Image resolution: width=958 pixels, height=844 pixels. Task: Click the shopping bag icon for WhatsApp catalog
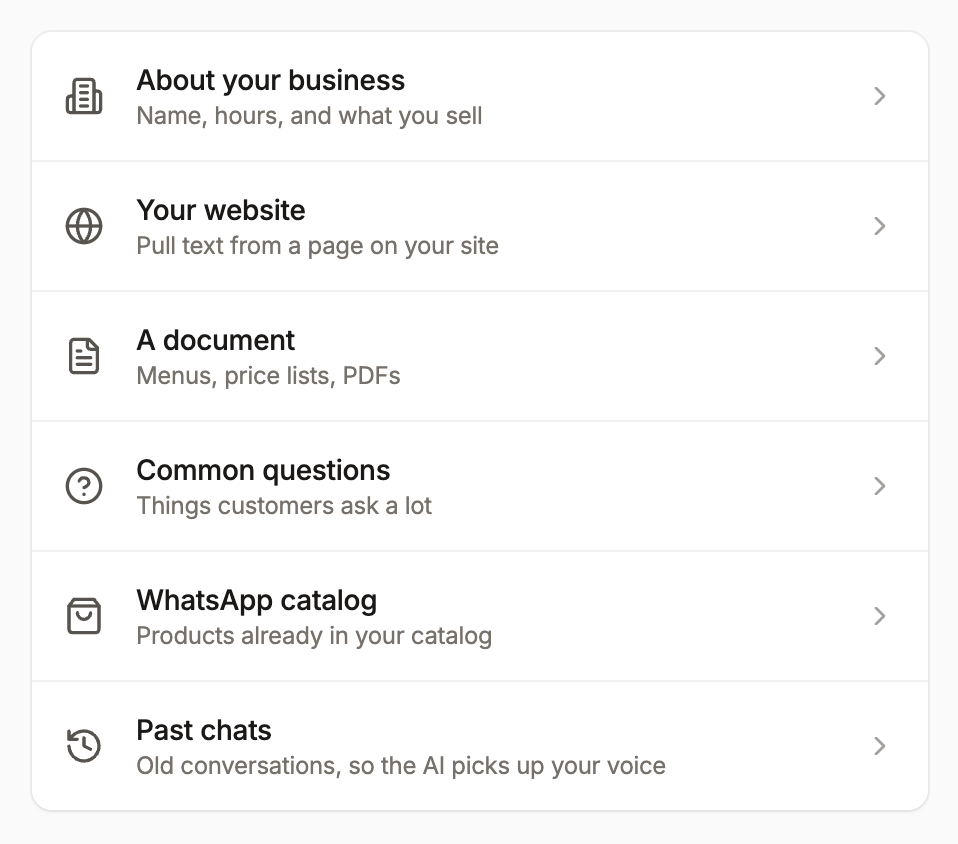(85, 616)
